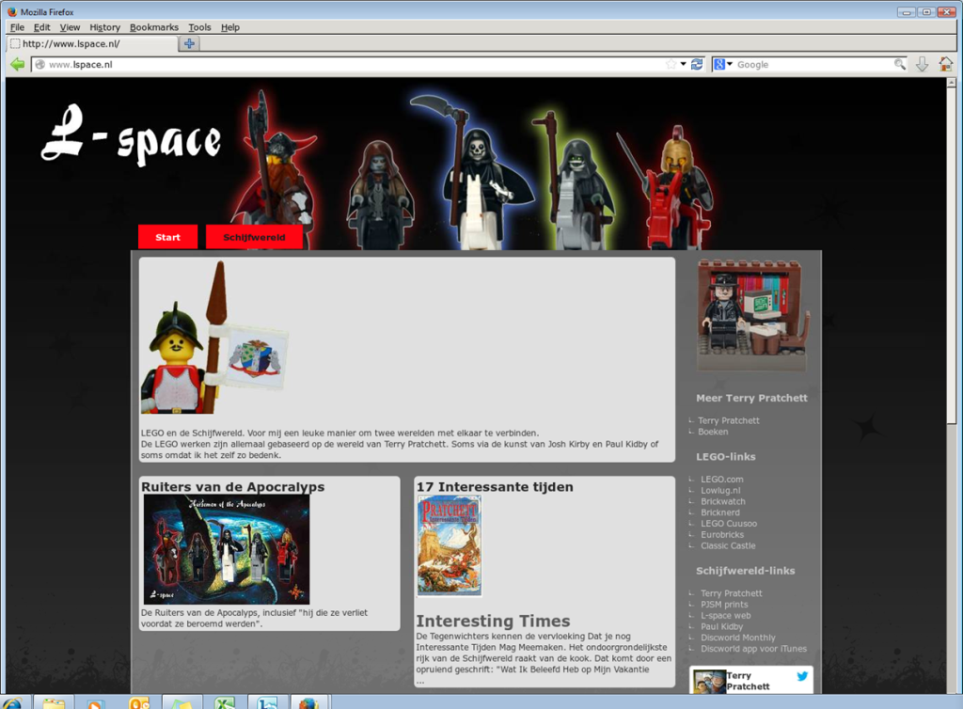Image resolution: width=963 pixels, height=709 pixels.
Task: Open Excel from the taskbar
Action: click(225, 702)
